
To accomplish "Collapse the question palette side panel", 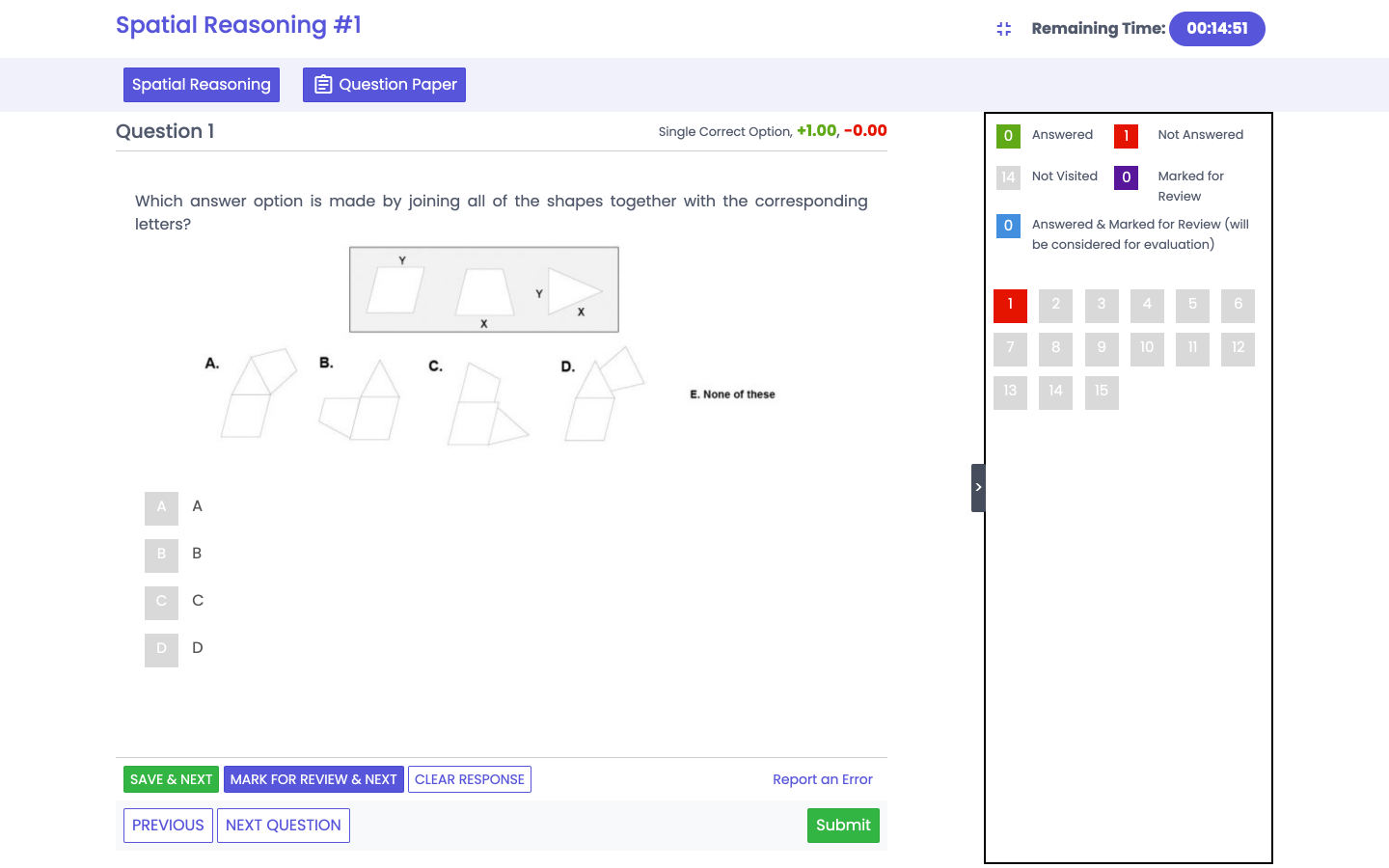I will (x=977, y=487).
